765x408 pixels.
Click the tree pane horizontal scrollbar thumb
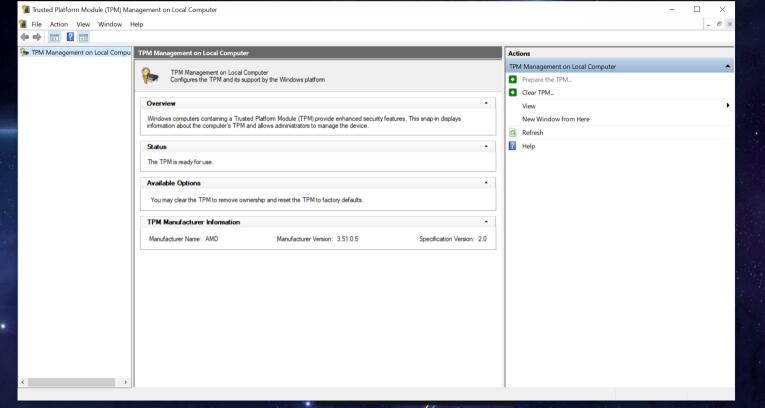click(71, 382)
